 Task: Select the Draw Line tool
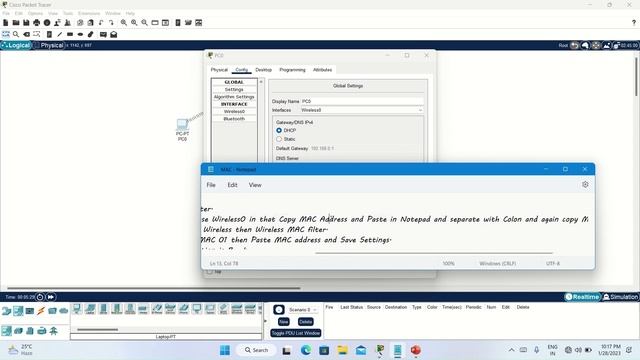(x=60, y=34)
